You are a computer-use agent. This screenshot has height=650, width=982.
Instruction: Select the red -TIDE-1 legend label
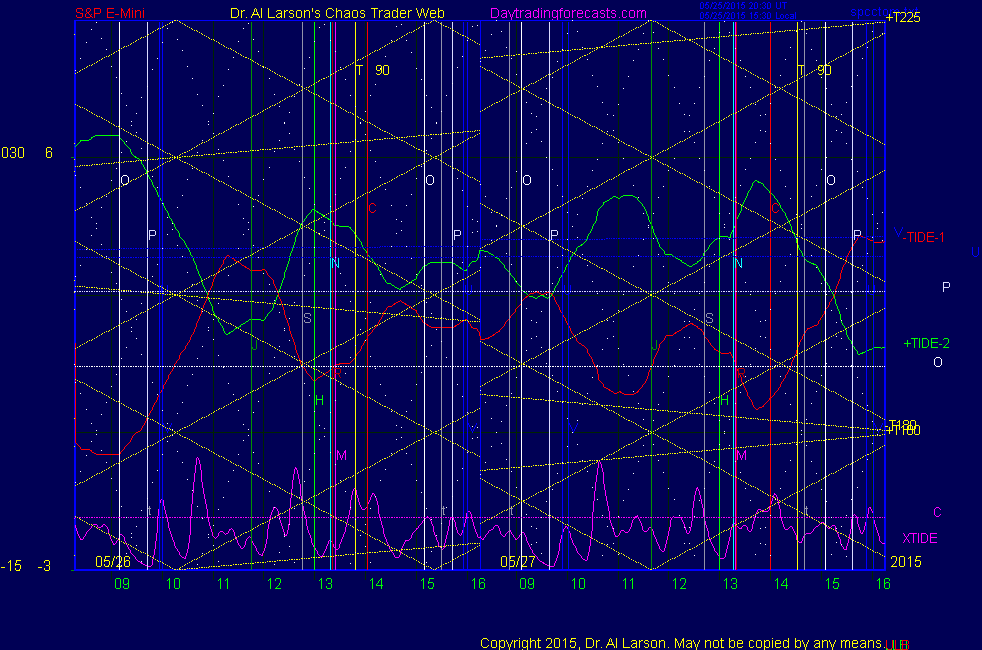click(922, 236)
